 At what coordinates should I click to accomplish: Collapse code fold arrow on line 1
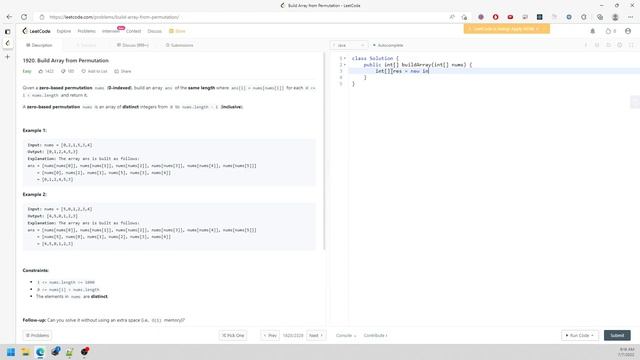coord(345,58)
